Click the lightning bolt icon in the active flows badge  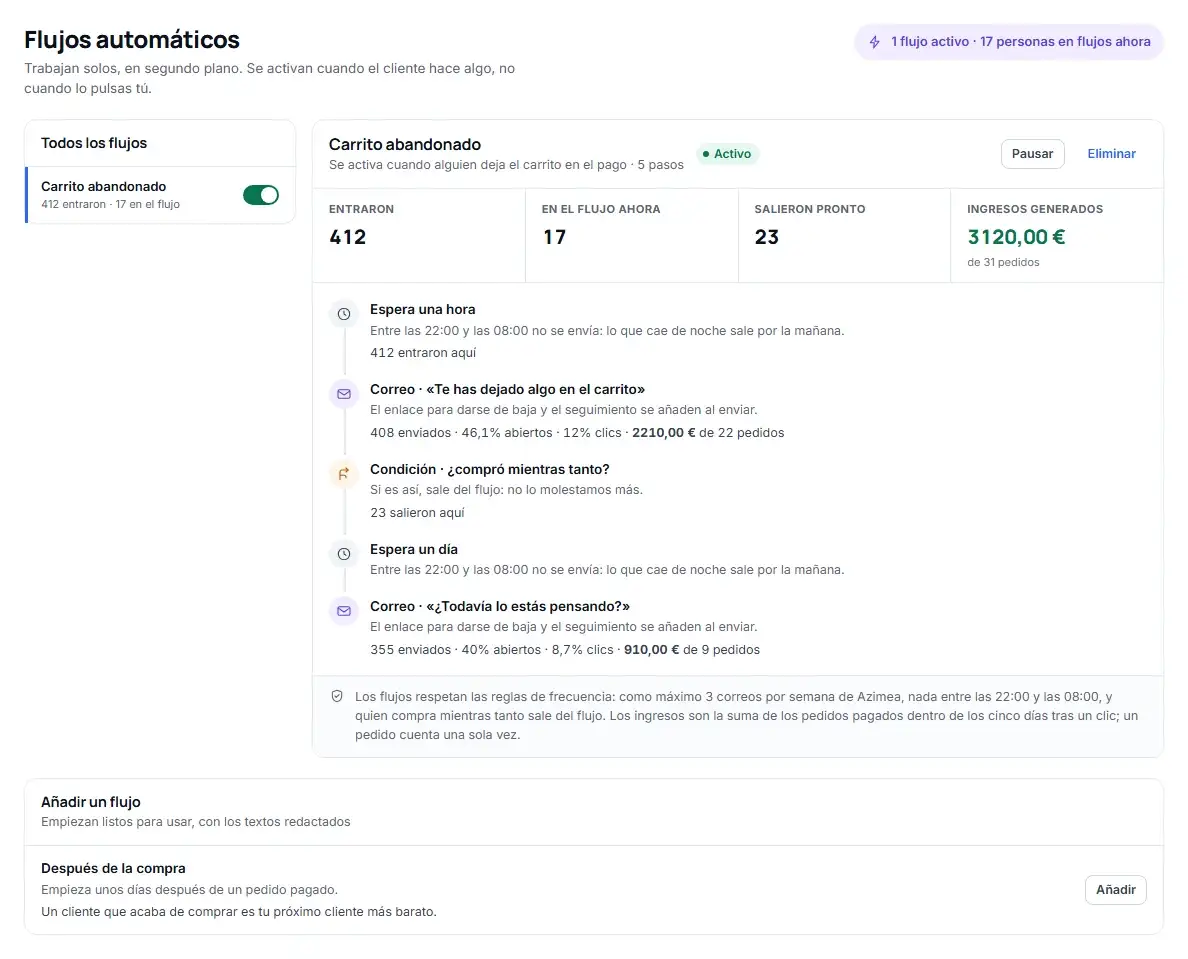[x=874, y=42]
